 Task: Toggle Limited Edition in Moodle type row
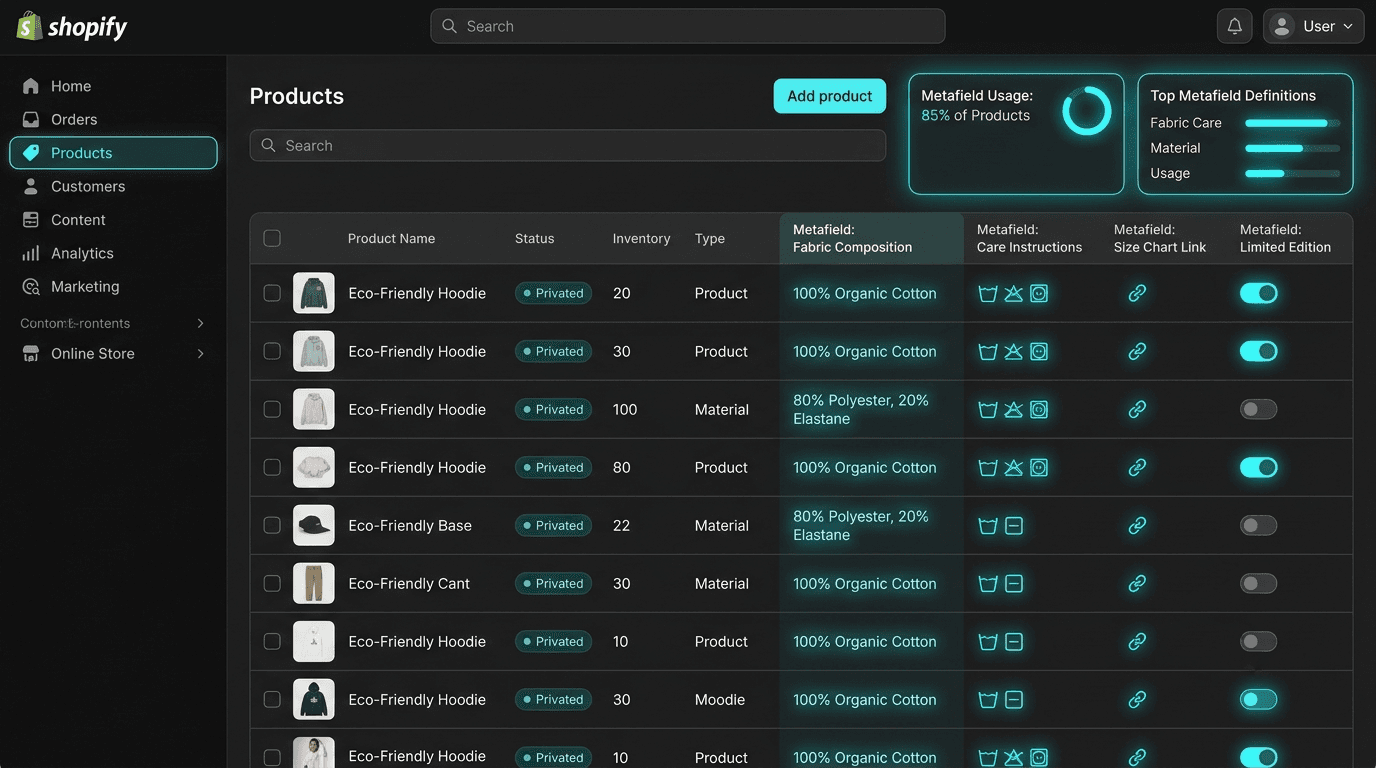1259,699
